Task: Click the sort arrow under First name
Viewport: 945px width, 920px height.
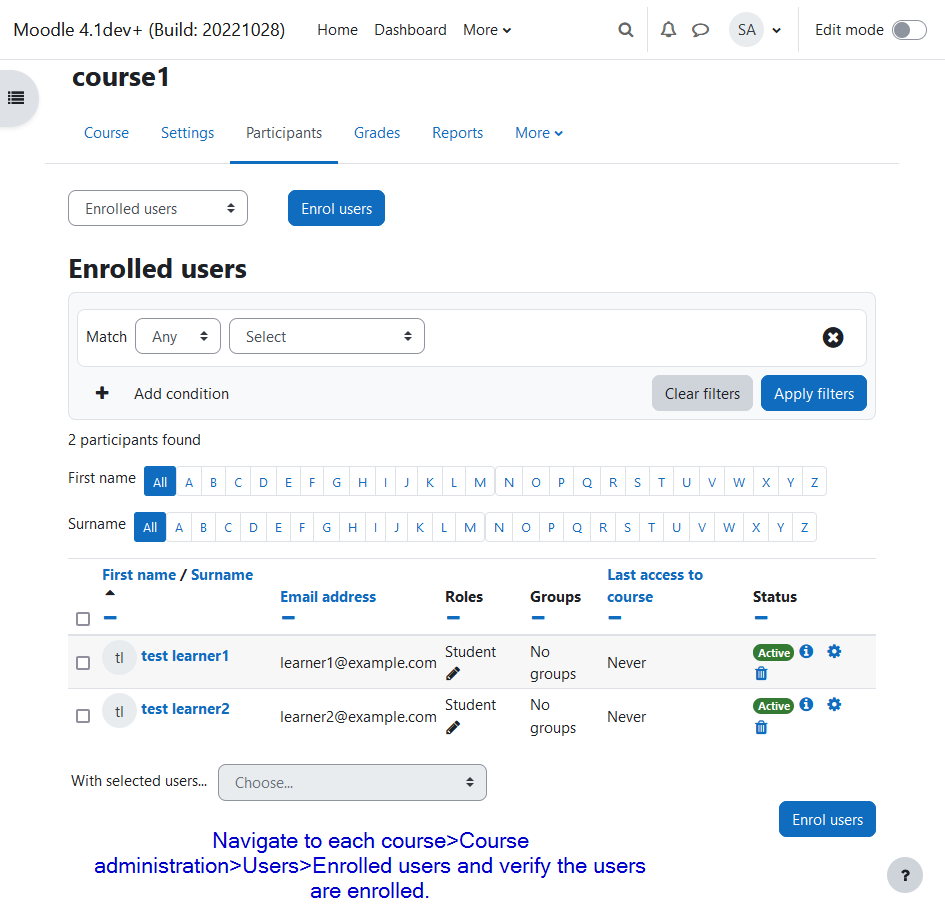Action: click(x=110, y=593)
